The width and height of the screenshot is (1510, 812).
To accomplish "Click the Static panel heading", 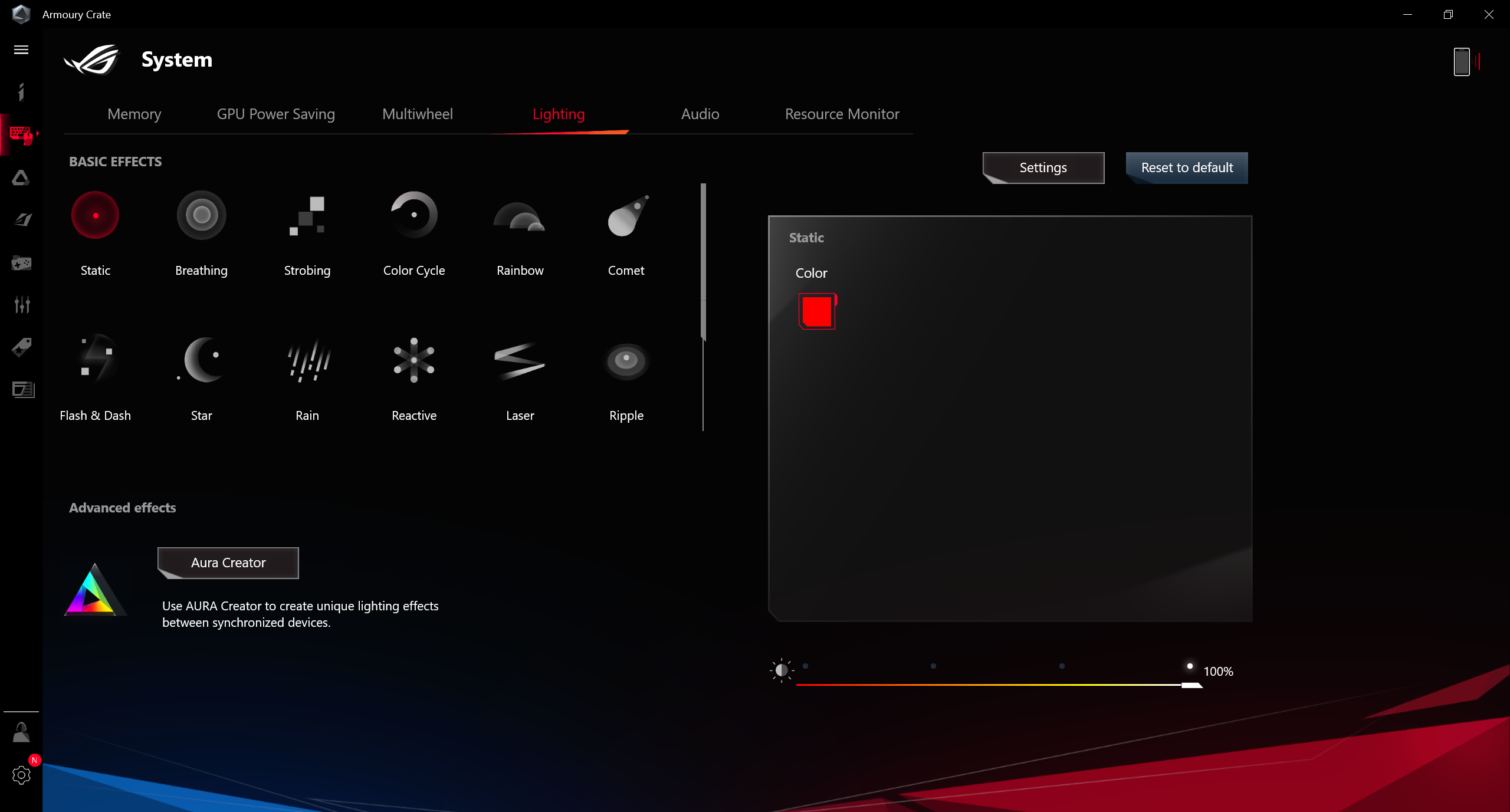I will click(806, 238).
